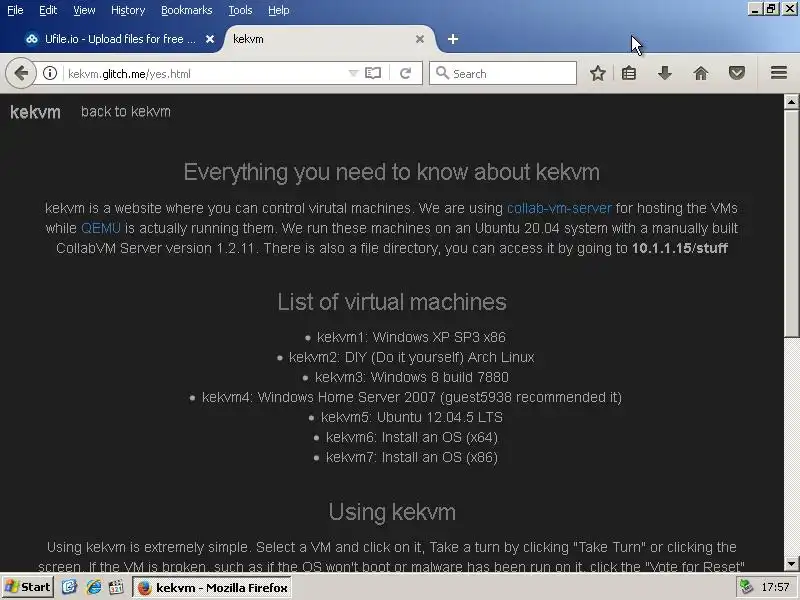Click the scrollbar down arrow
The width and height of the screenshot is (800, 600).
point(791,564)
